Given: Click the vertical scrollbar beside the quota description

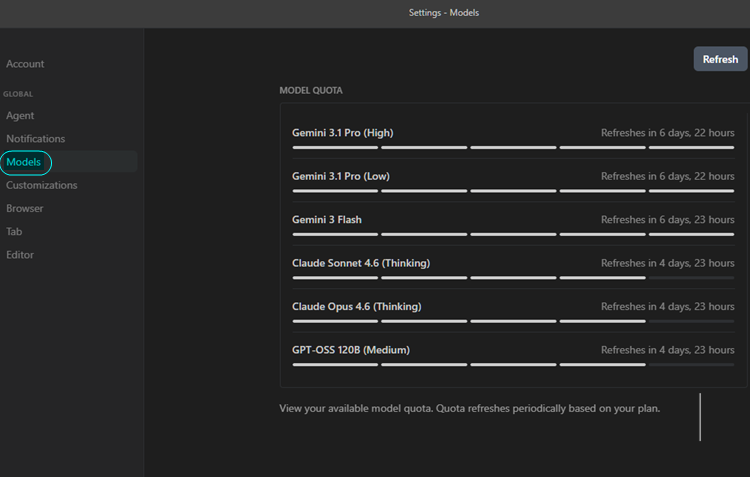Looking at the screenshot, I should (700, 417).
